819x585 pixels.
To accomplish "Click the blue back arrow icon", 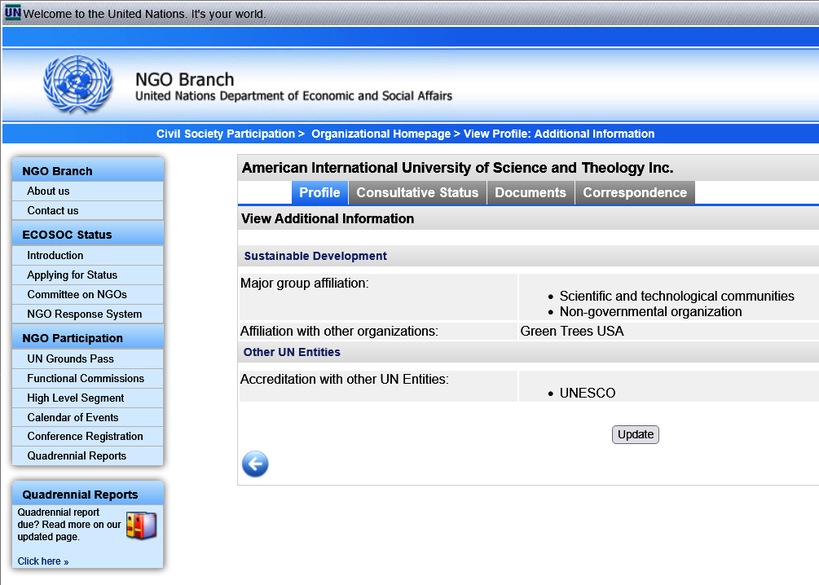I will point(255,464).
